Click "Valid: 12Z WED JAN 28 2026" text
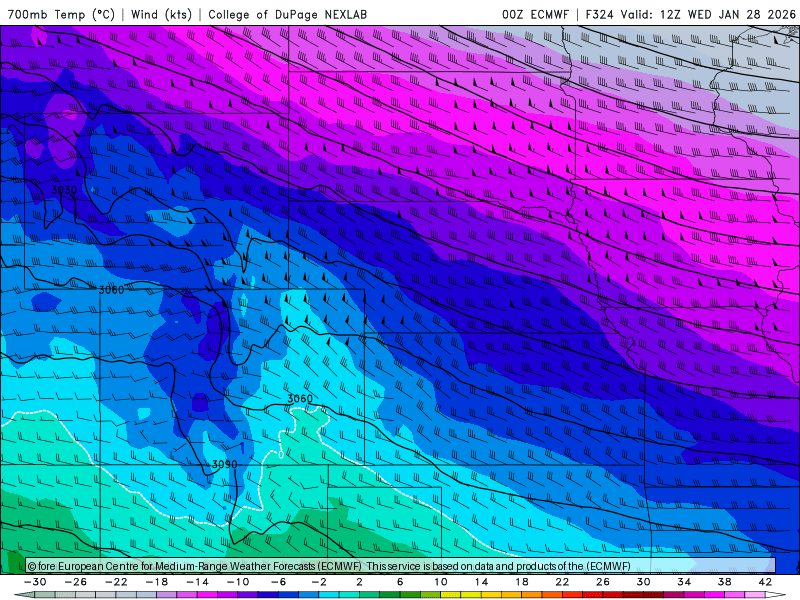The width and height of the screenshot is (800, 600). 708,14
